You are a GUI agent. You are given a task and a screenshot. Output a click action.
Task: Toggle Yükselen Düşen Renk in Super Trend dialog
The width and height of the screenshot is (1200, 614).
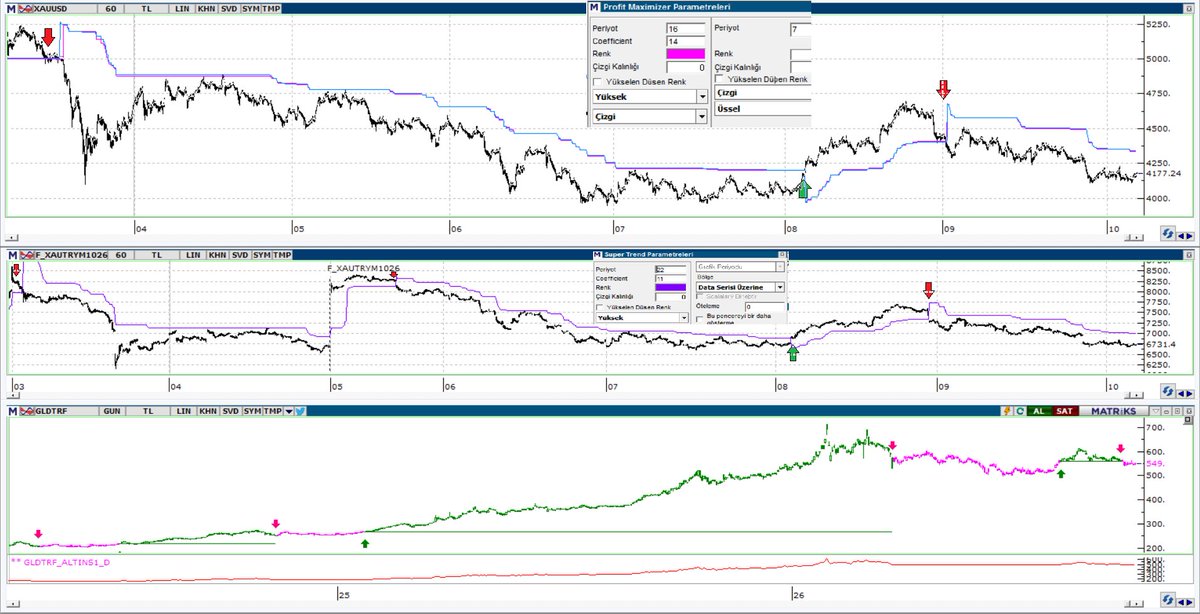click(x=599, y=307)
